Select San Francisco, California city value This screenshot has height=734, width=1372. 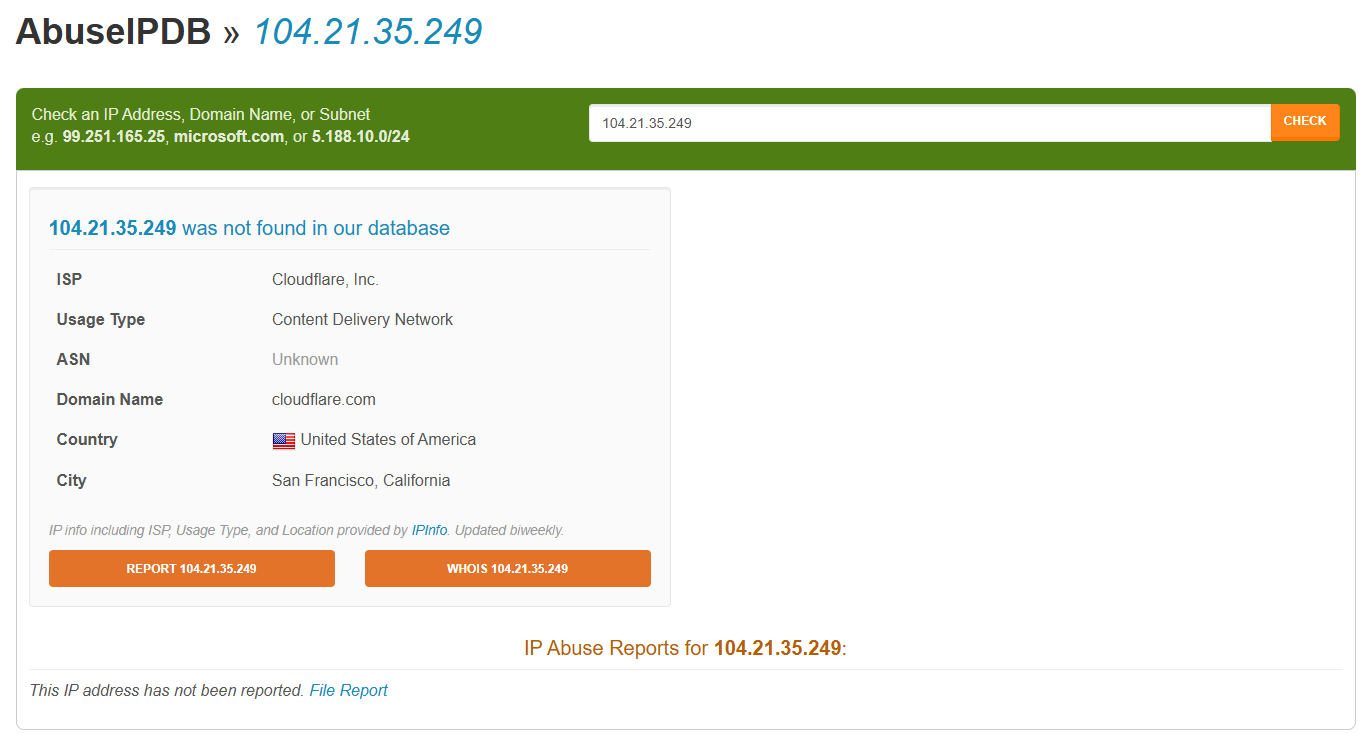(x=361, y=481)
